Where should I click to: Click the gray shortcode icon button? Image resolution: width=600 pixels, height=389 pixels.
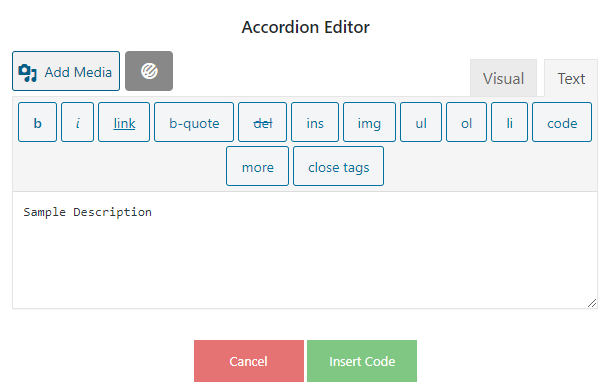(149, 71)
